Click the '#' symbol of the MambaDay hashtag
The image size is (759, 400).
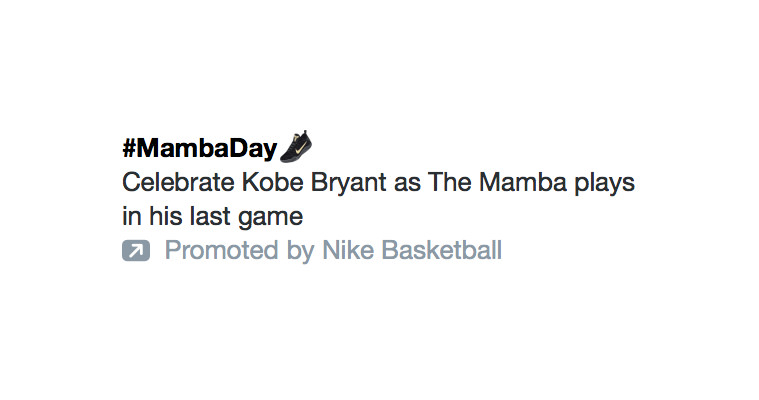129,148
